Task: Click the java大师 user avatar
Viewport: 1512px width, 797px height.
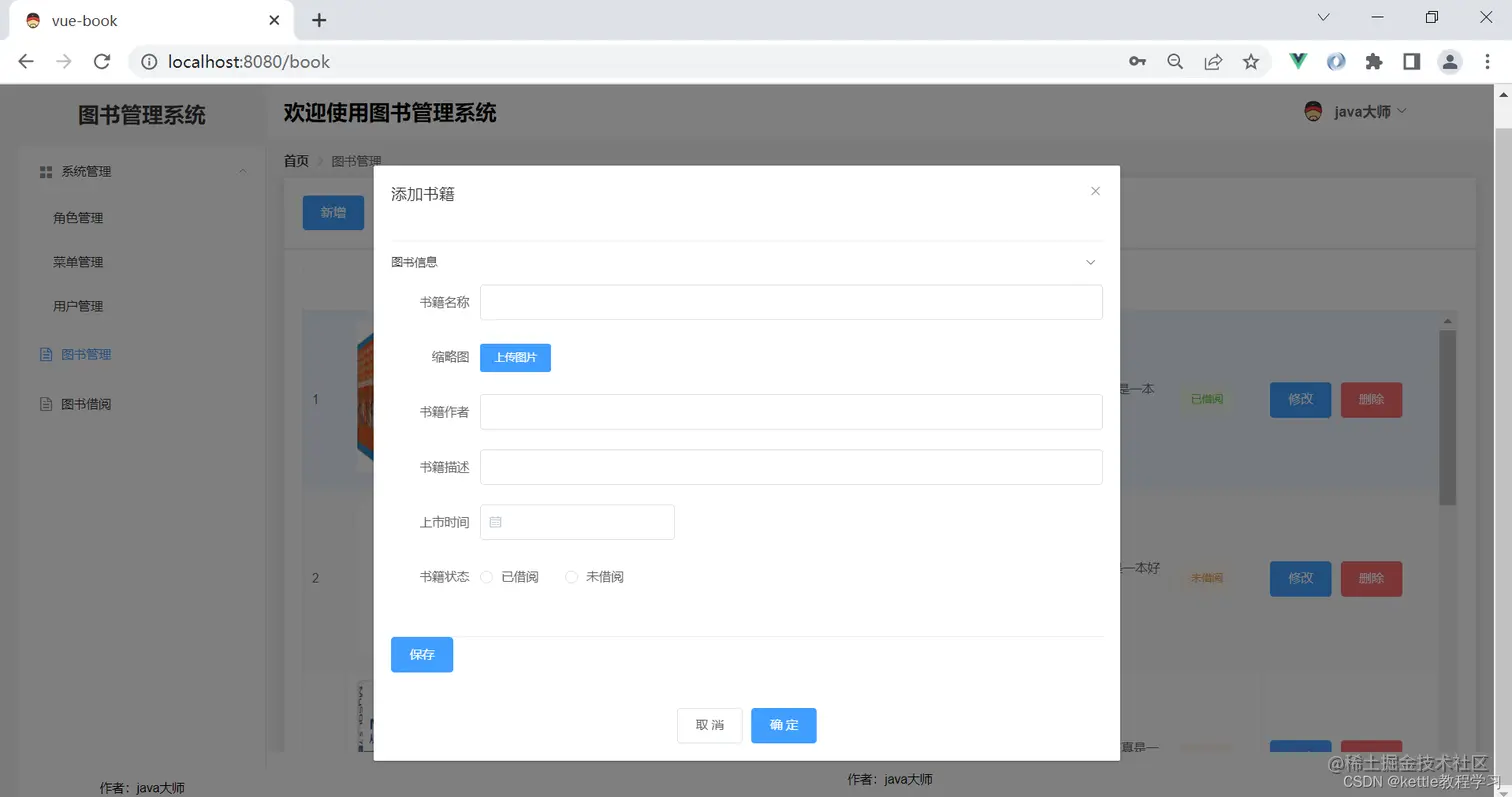Action: coord(1313,111)
